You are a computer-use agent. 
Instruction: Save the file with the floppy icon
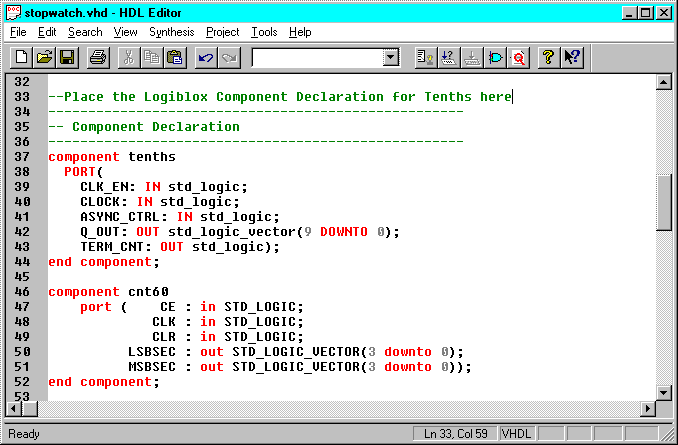(67, 58)
